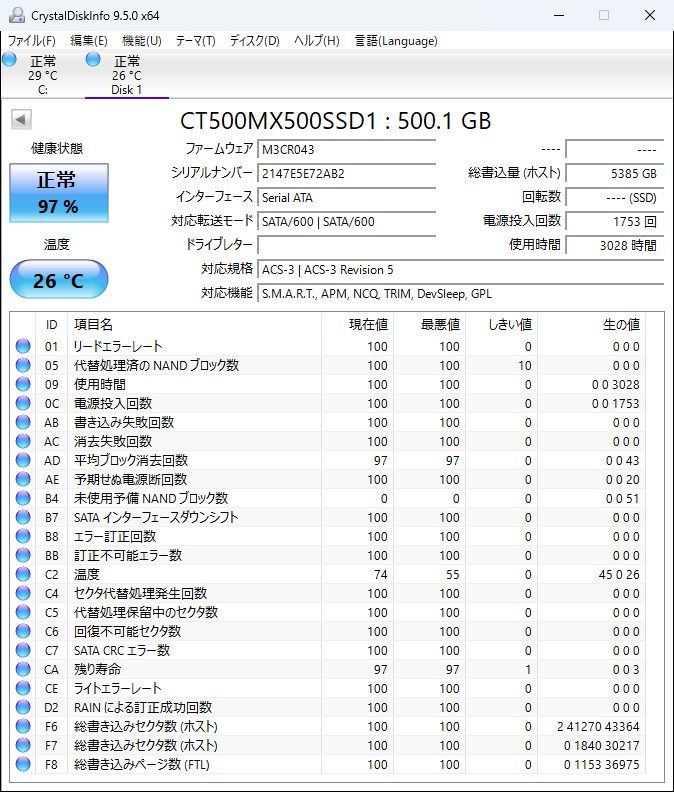
Task: Select the Disk 1 status orb
Action: [94, 61]
